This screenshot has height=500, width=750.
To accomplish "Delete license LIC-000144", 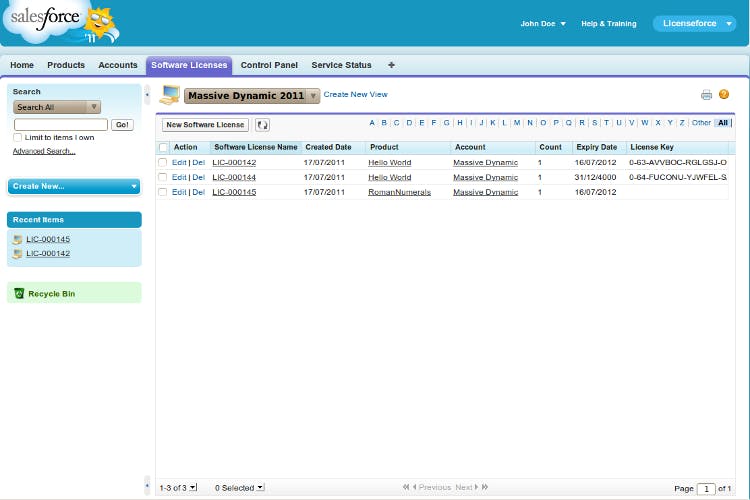I will coord(199,178).
